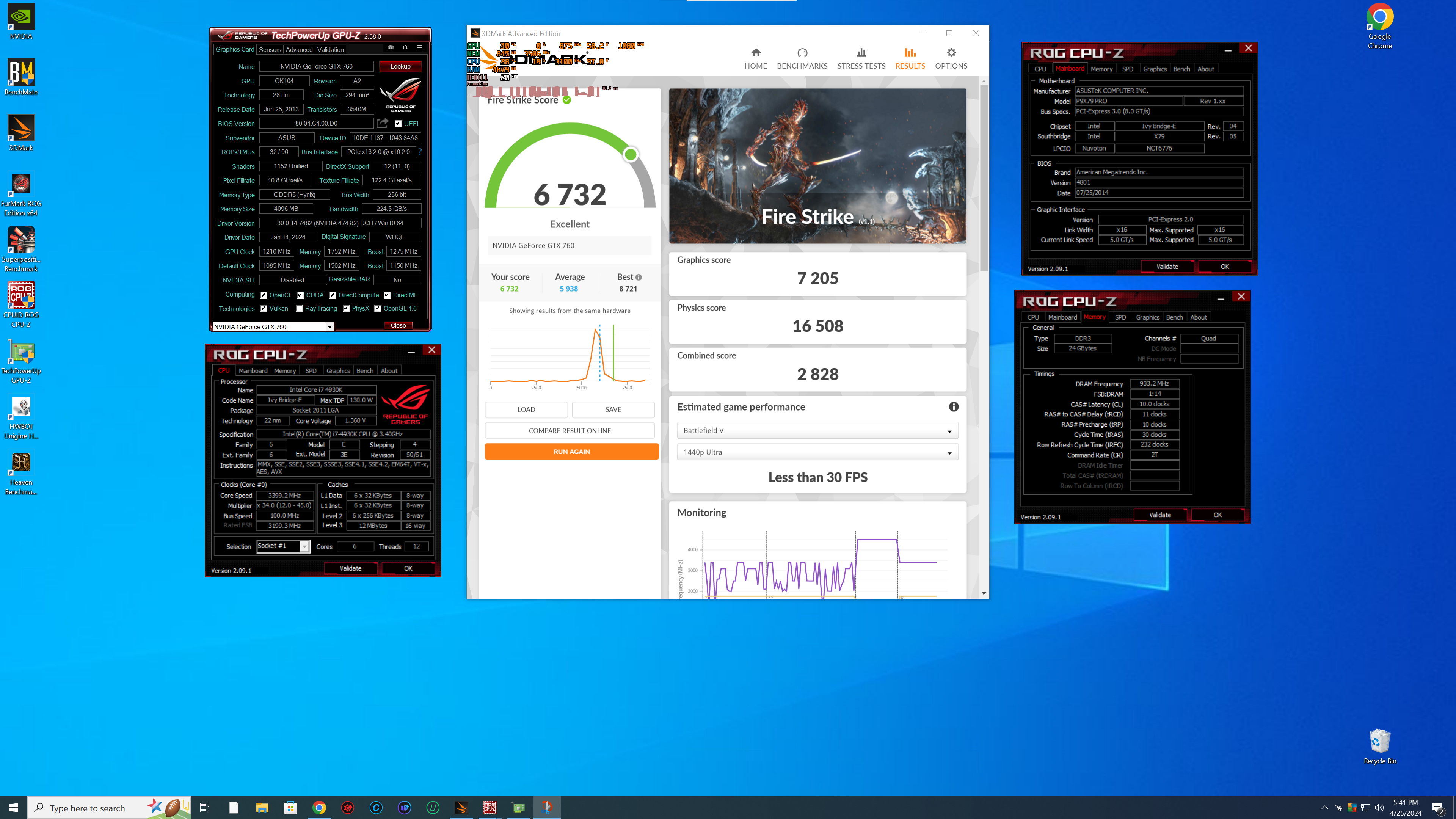Click LOAD button in 3DMark
Image resolution: width=1456 pixels, height=819 pixels.
(526, 410)
